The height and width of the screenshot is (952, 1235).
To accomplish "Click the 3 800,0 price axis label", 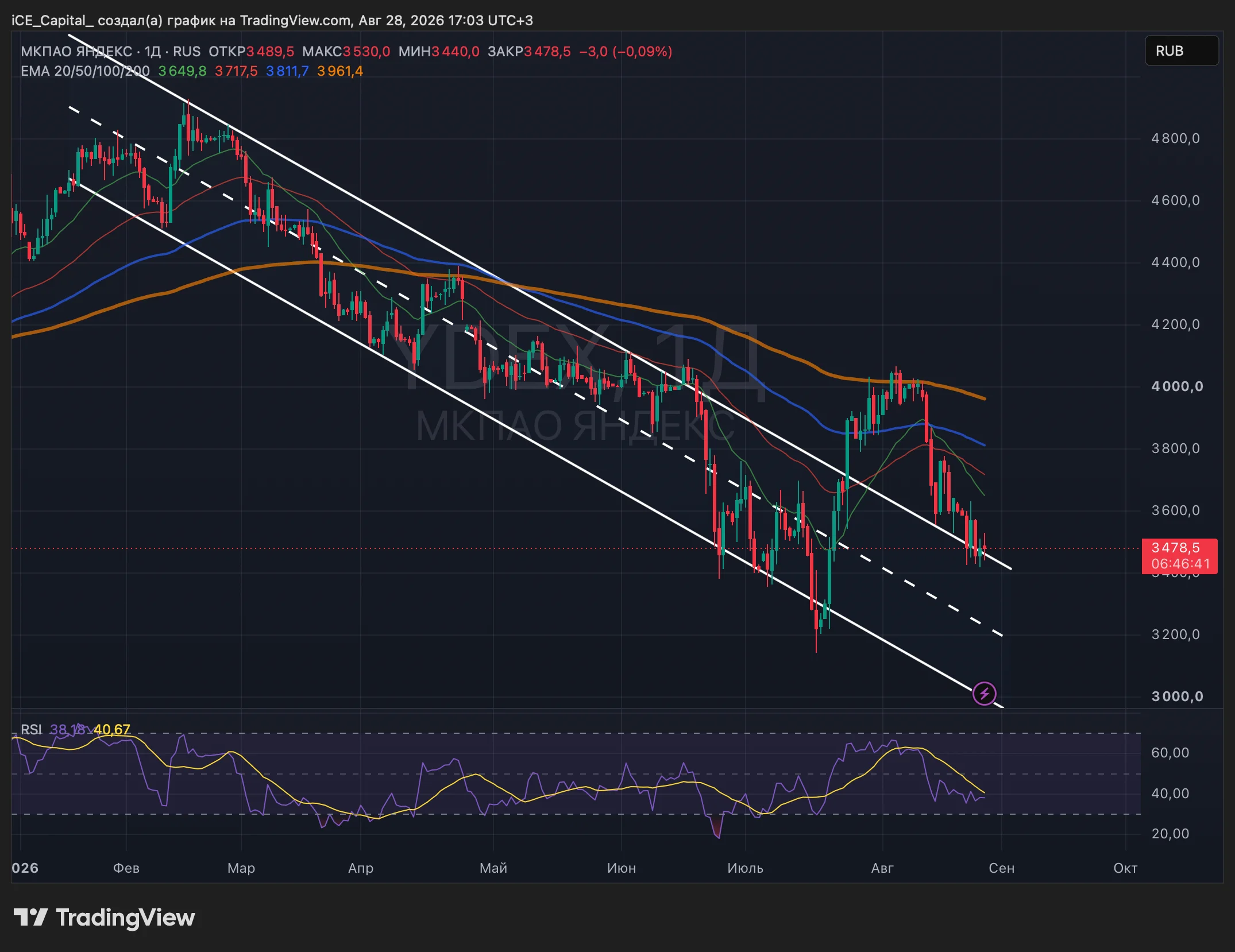I will [x=1175, y=448].
